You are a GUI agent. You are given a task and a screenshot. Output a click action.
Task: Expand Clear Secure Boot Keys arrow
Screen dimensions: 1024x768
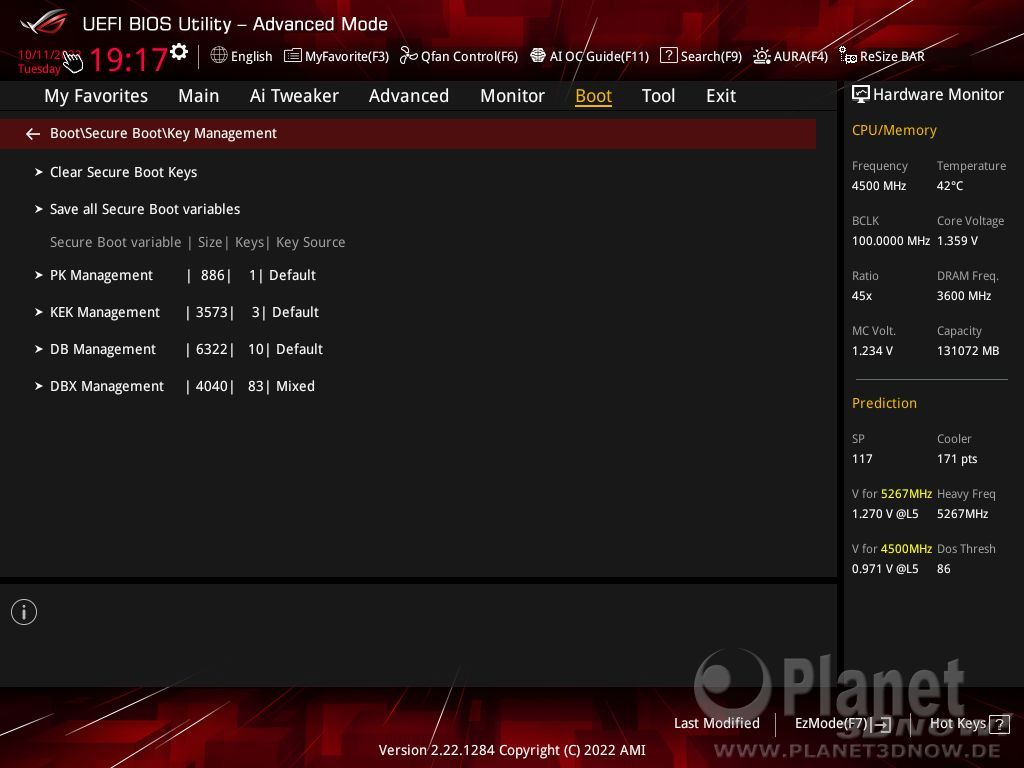pyautogui.click(x=39, y=172)
